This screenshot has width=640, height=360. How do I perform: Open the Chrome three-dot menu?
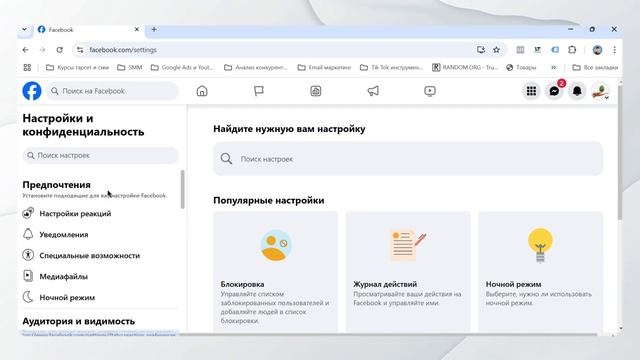tap(614, 50)
